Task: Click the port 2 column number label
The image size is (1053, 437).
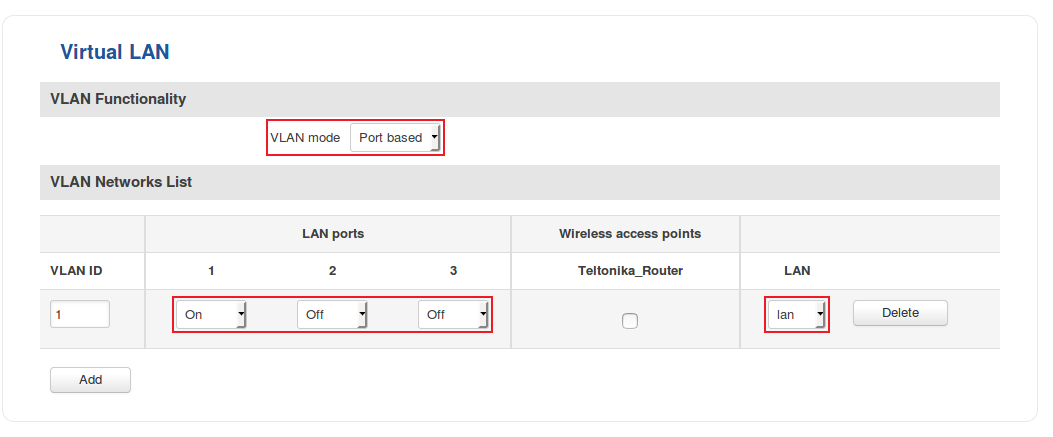Action: (x=333, y=271)
